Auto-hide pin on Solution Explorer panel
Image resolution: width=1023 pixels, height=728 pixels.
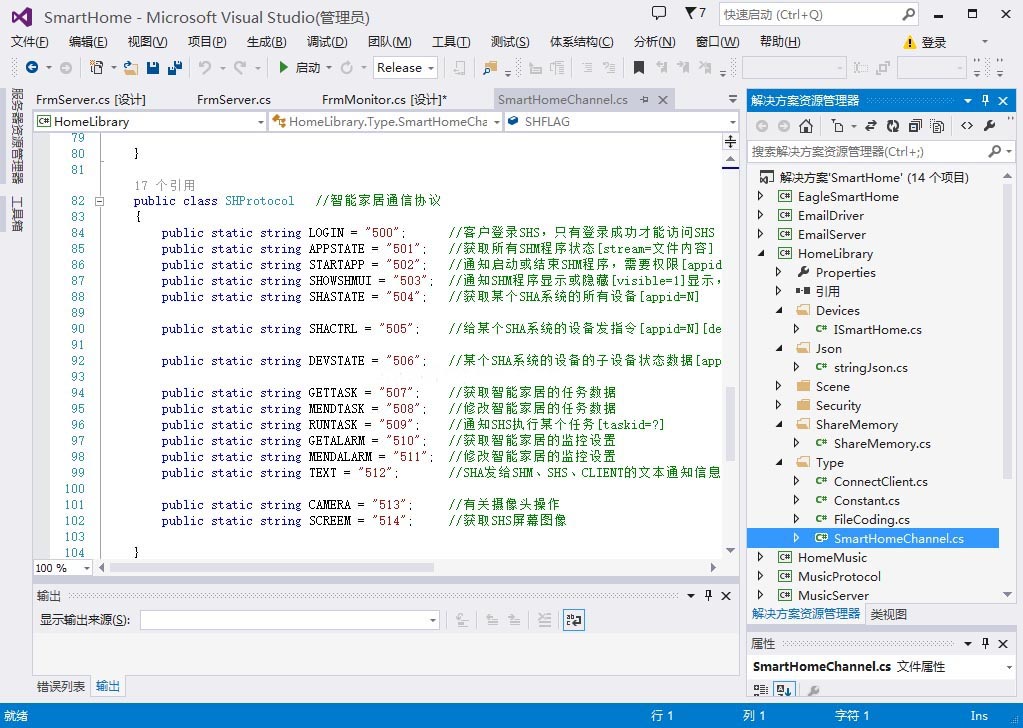(985, 100)
